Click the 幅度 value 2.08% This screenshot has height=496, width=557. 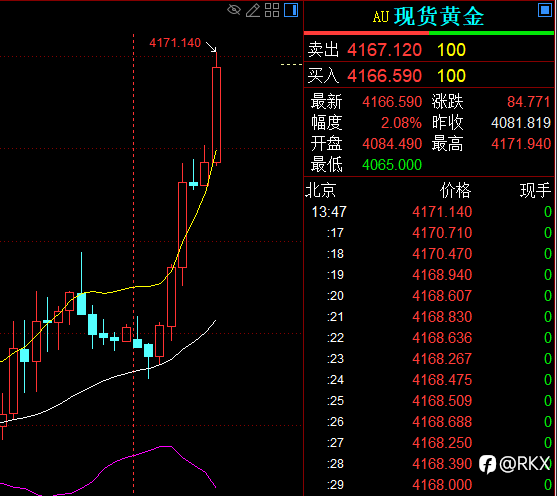(401, 123)
